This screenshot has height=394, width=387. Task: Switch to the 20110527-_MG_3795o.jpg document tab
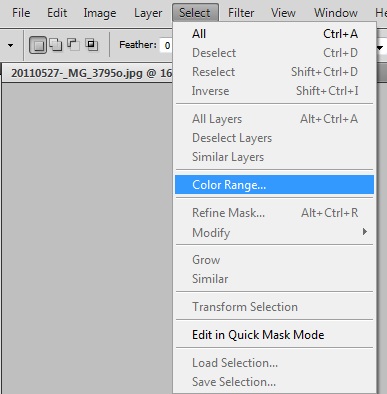click(88, 73)
